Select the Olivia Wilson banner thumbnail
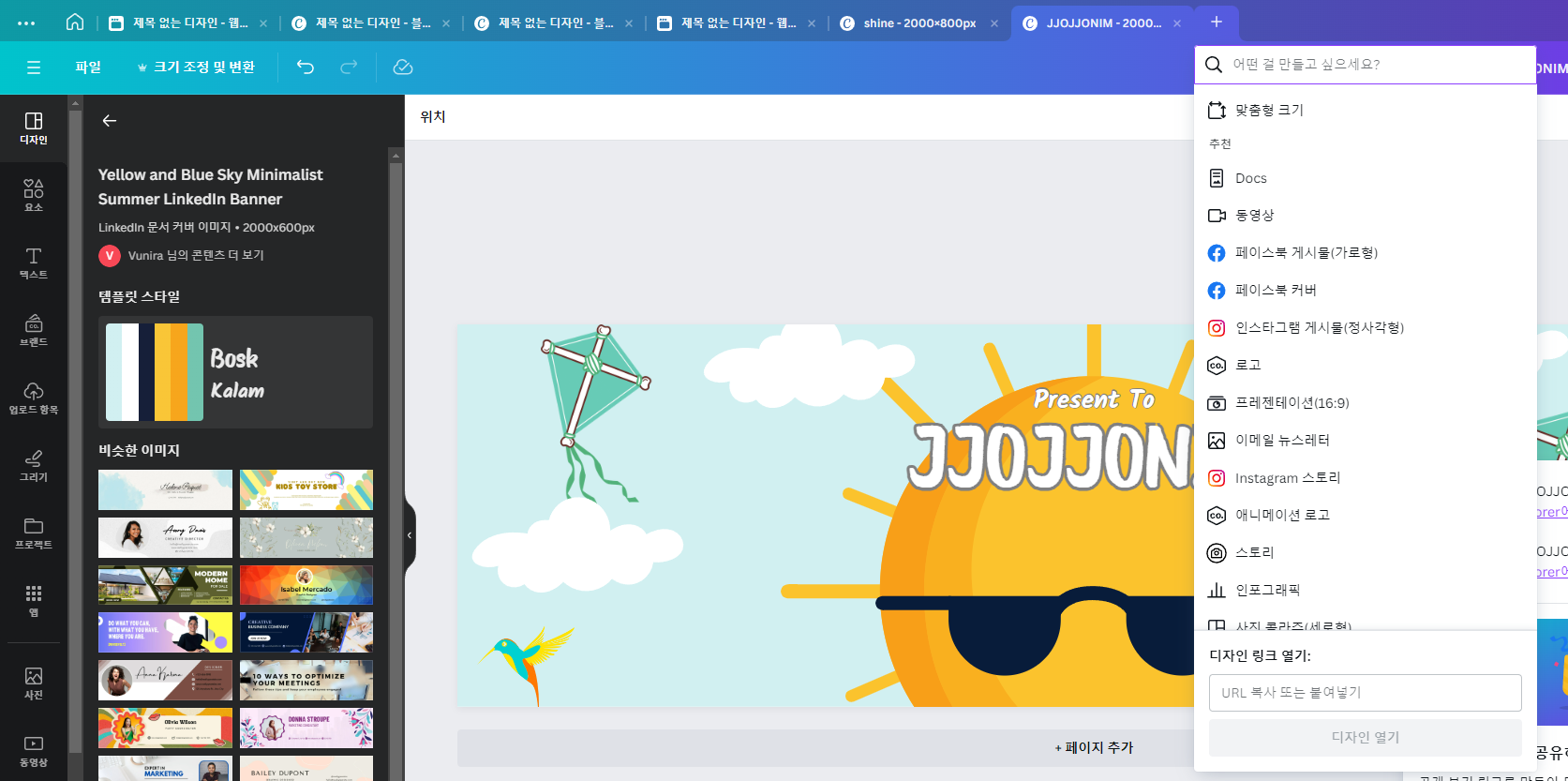 pos(165,728)
